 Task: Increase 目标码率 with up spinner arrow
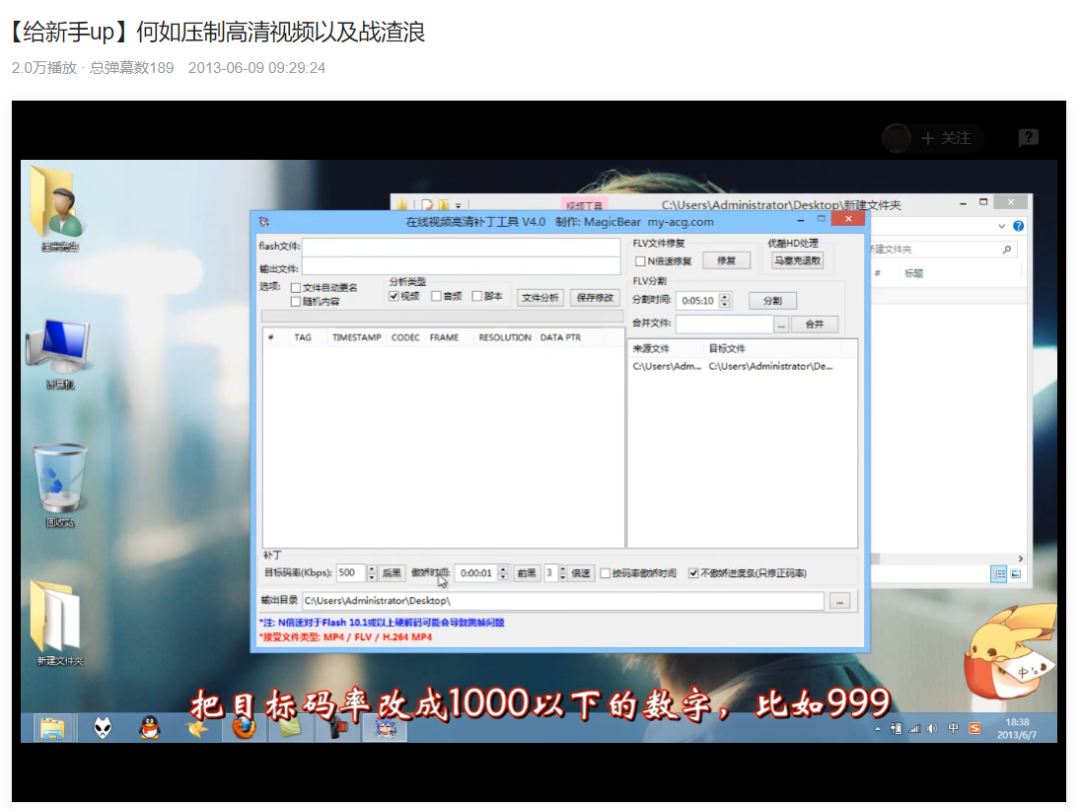pyautogui.click(x=372, y=569)
